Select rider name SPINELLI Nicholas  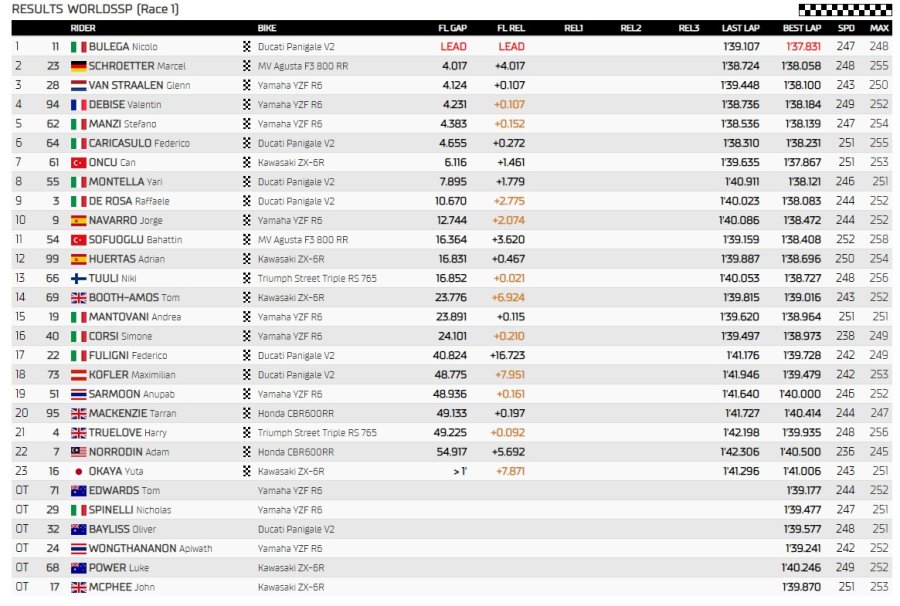click(130, 510)
